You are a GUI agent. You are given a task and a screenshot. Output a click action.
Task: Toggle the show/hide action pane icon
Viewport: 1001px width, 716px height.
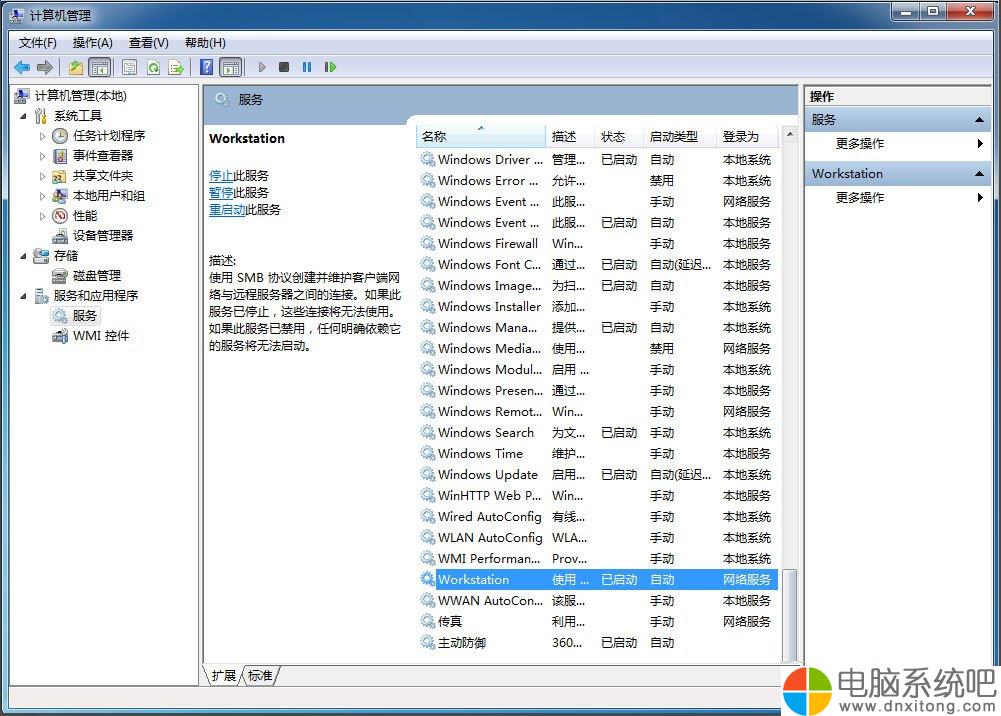[x=230, y=67]
